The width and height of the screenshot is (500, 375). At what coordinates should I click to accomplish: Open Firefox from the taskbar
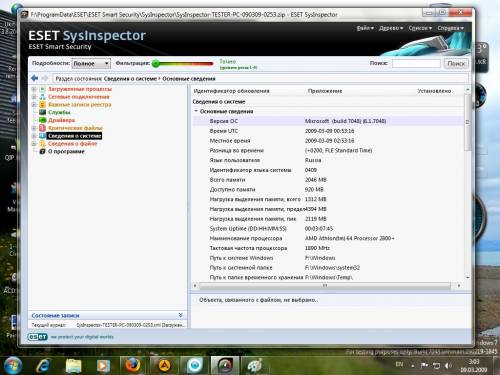[132, 365]
